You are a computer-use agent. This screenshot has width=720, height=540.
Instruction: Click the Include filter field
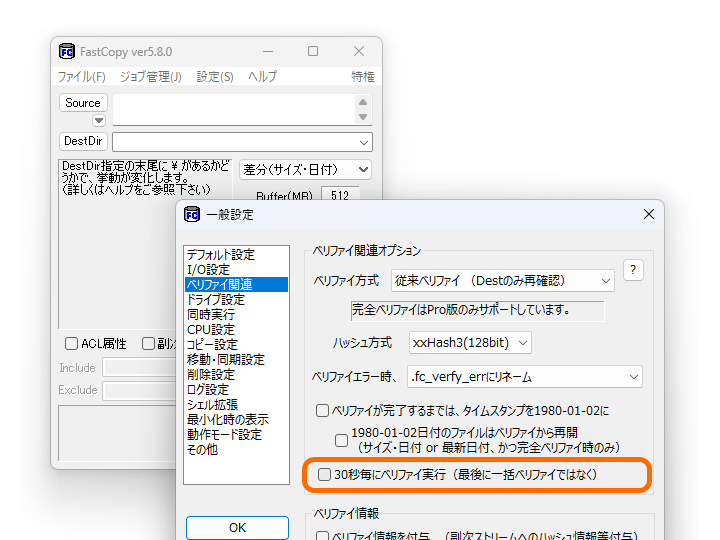[139, 368]
